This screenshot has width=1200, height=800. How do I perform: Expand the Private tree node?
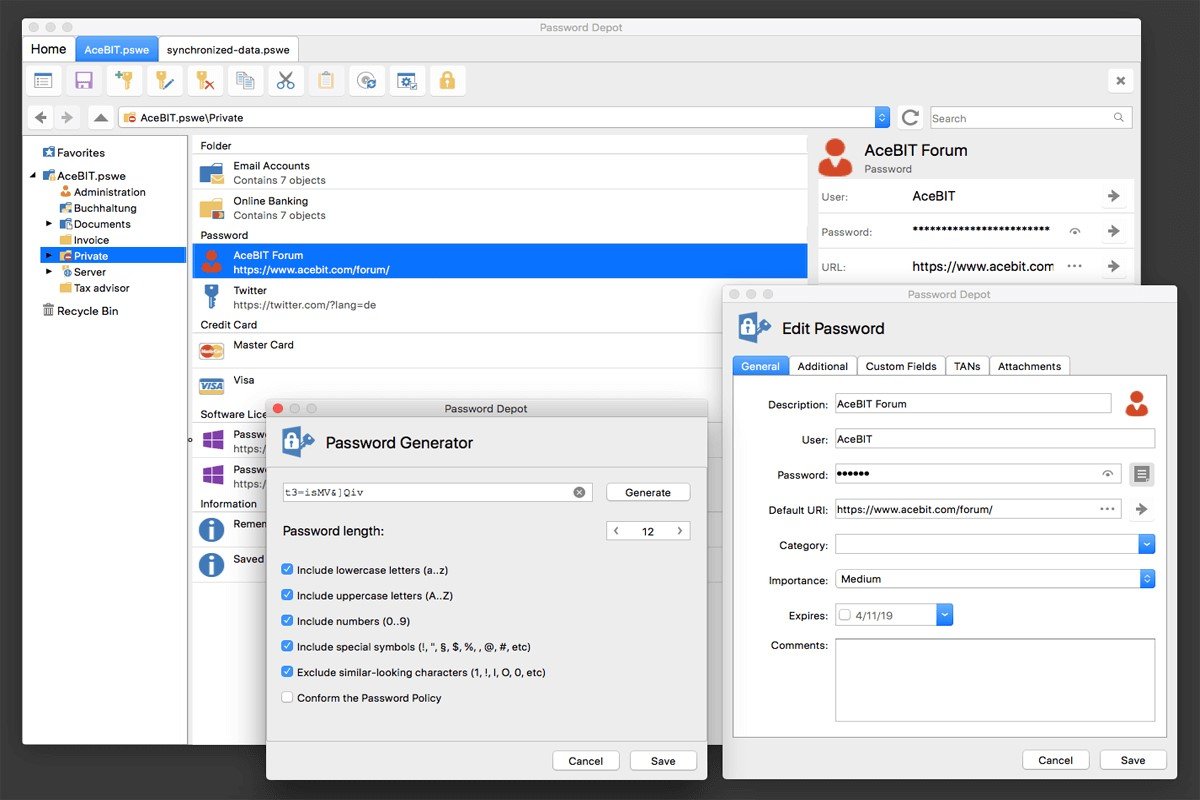(49, 255)
